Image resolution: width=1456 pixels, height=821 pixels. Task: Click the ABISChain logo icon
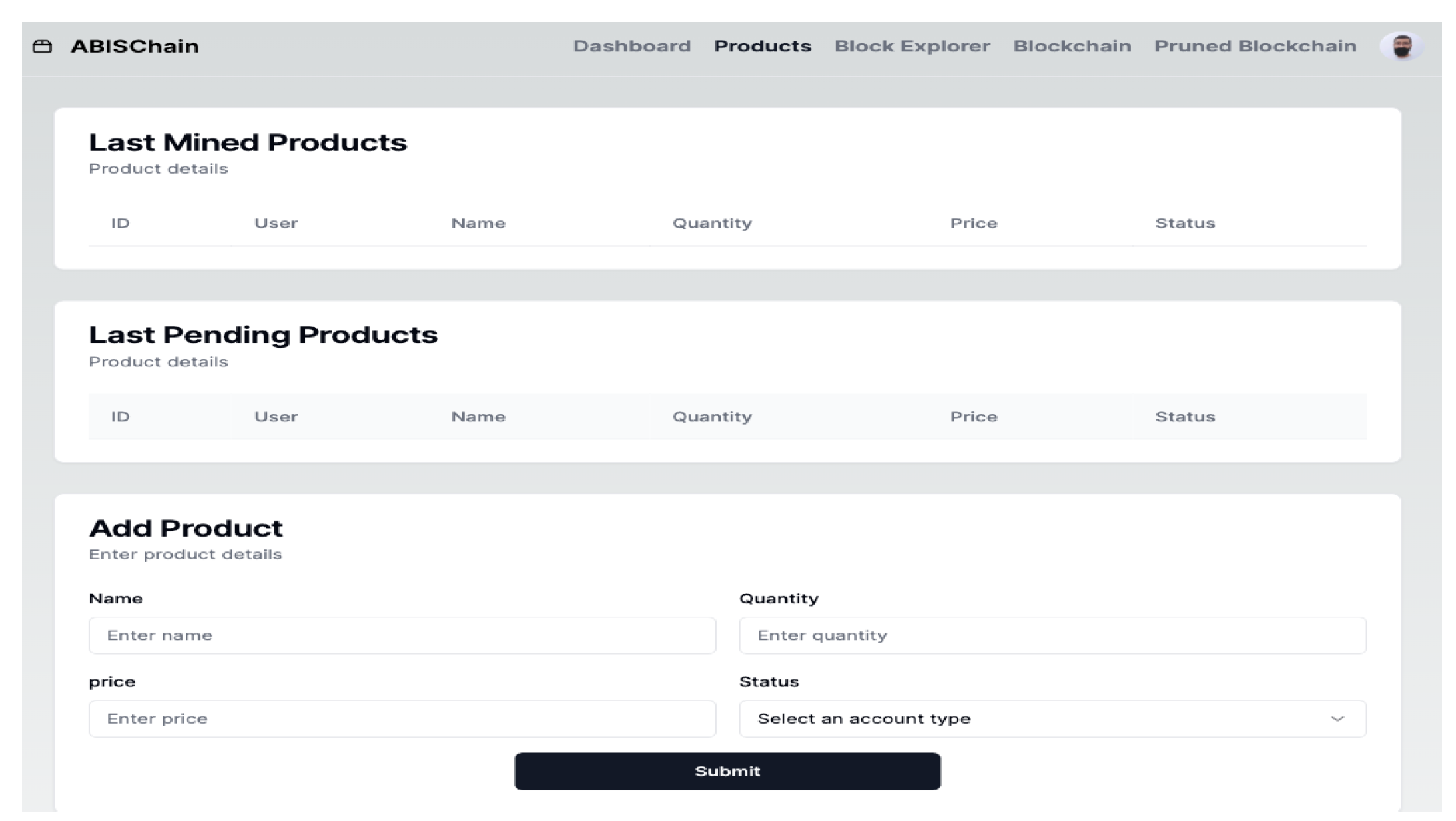[x=42, y=46]
